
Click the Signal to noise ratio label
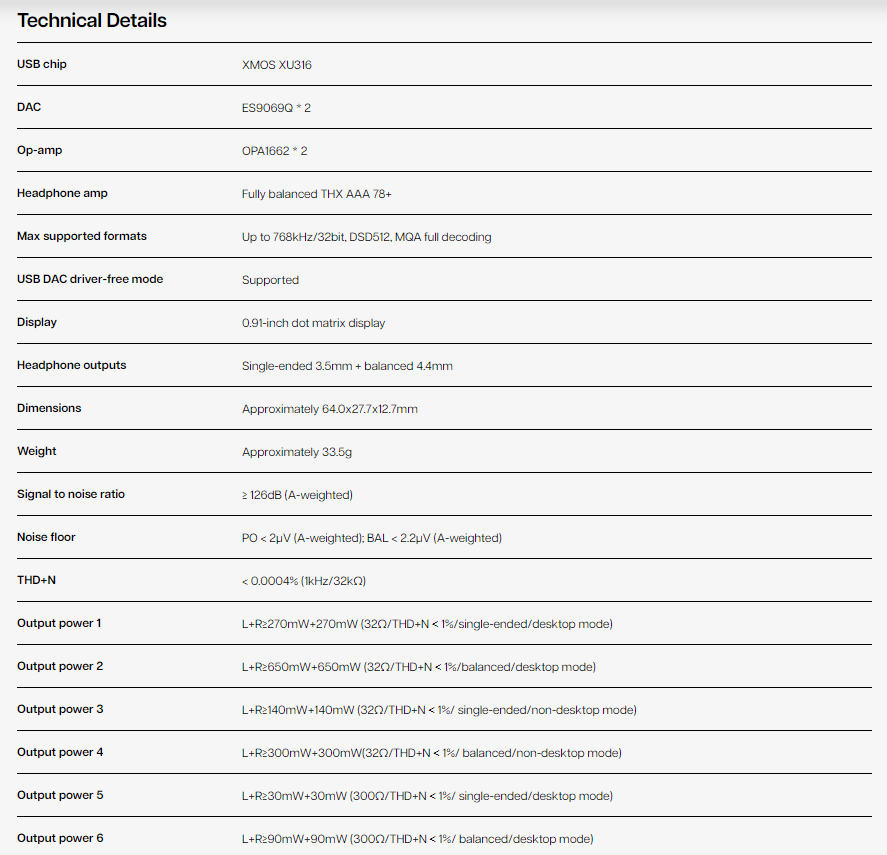(71, 494)
